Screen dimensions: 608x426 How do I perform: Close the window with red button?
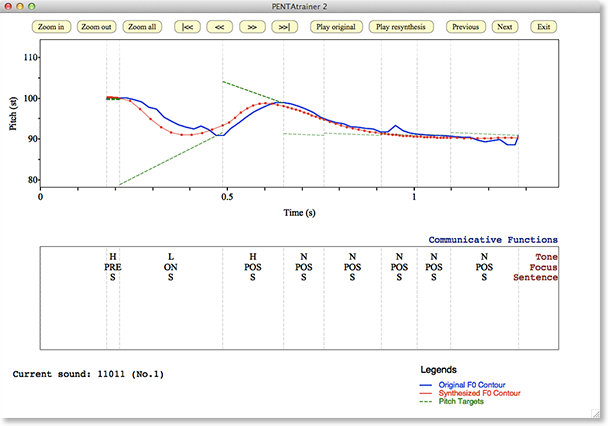click(x=8, y=6)
